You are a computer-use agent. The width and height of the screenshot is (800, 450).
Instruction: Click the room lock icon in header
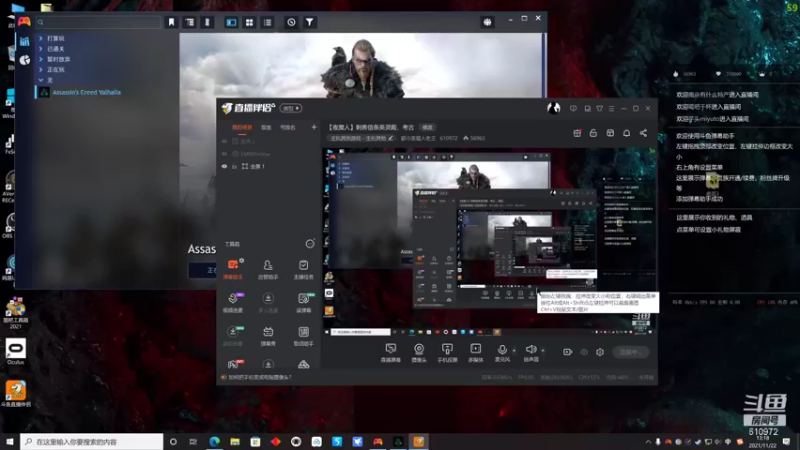[593, 133]
